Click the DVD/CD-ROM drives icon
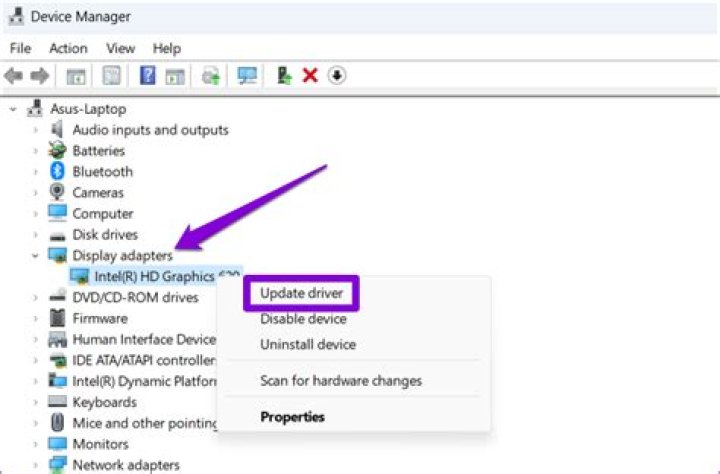This screenshot has width=720, height=474. tap(57, 296)
